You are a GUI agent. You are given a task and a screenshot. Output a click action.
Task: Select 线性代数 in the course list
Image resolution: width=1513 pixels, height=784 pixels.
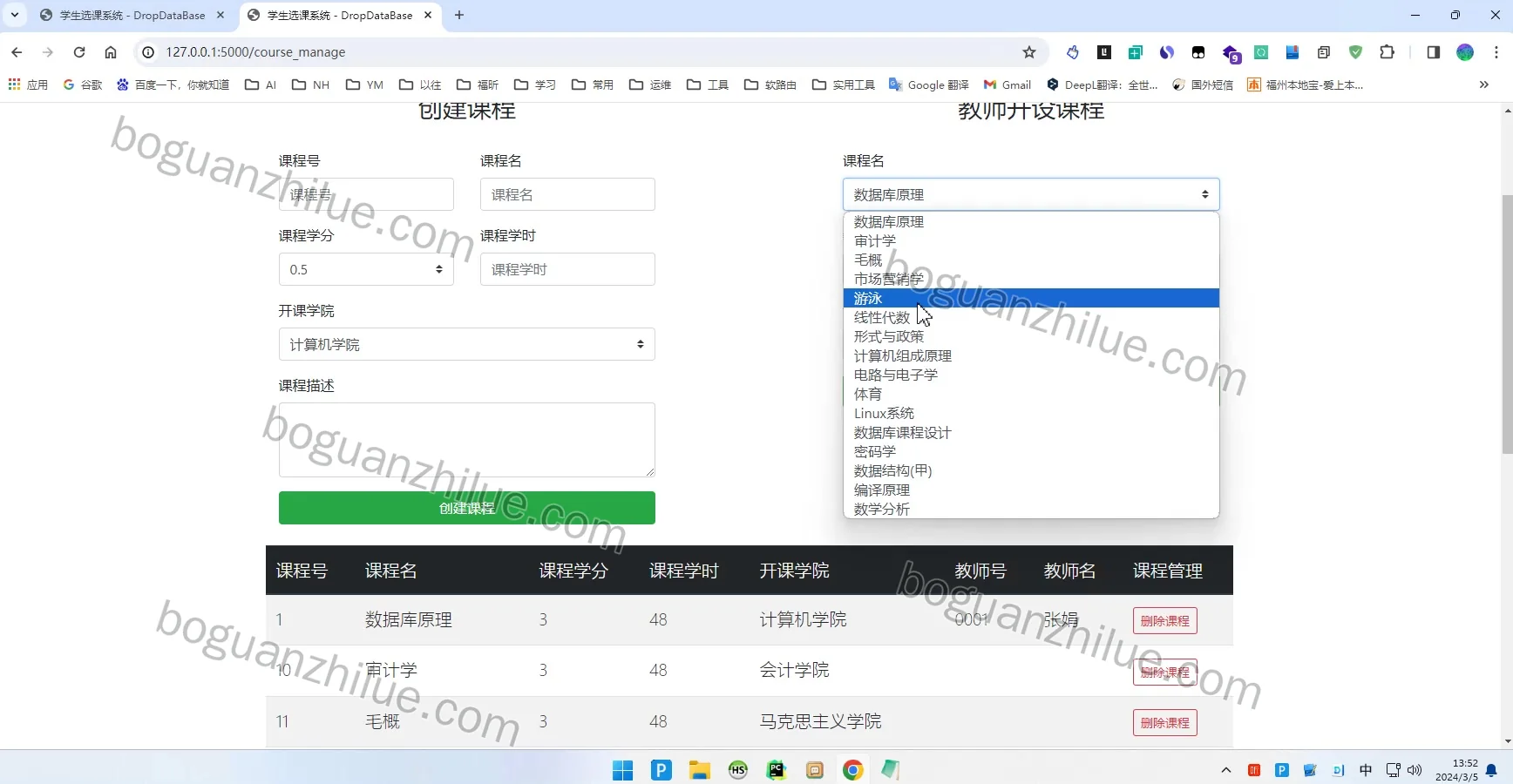[1031, 317]
